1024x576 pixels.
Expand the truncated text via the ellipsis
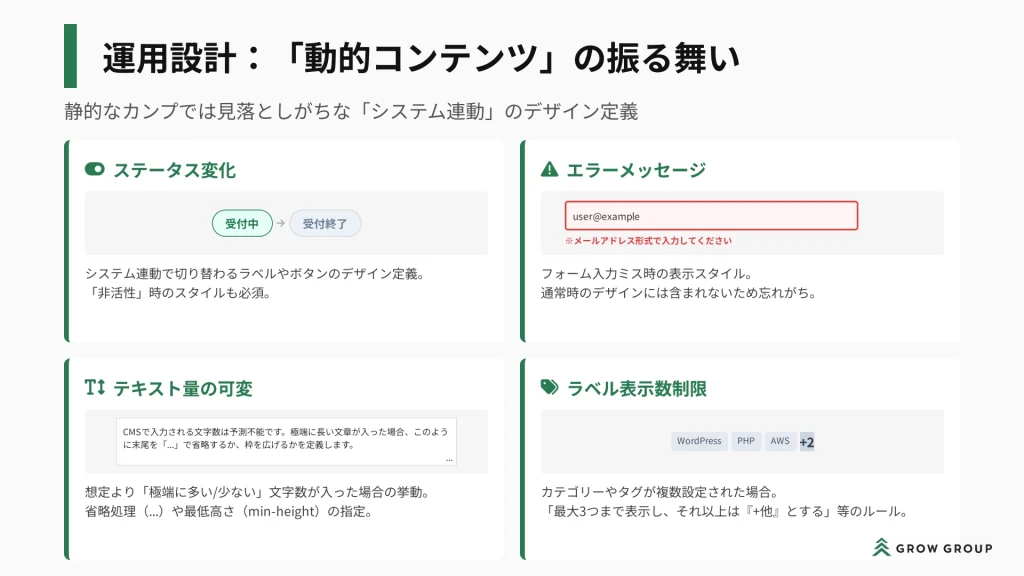coord(449,458)
